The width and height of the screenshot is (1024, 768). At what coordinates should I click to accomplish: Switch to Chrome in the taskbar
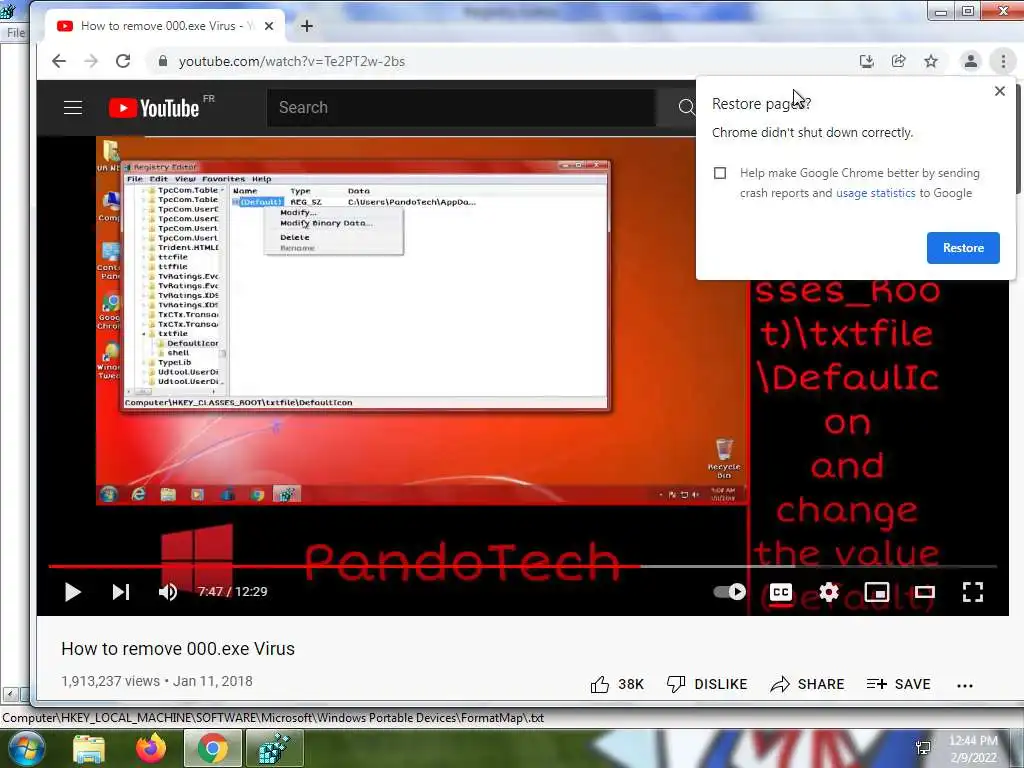coord(212,748)
